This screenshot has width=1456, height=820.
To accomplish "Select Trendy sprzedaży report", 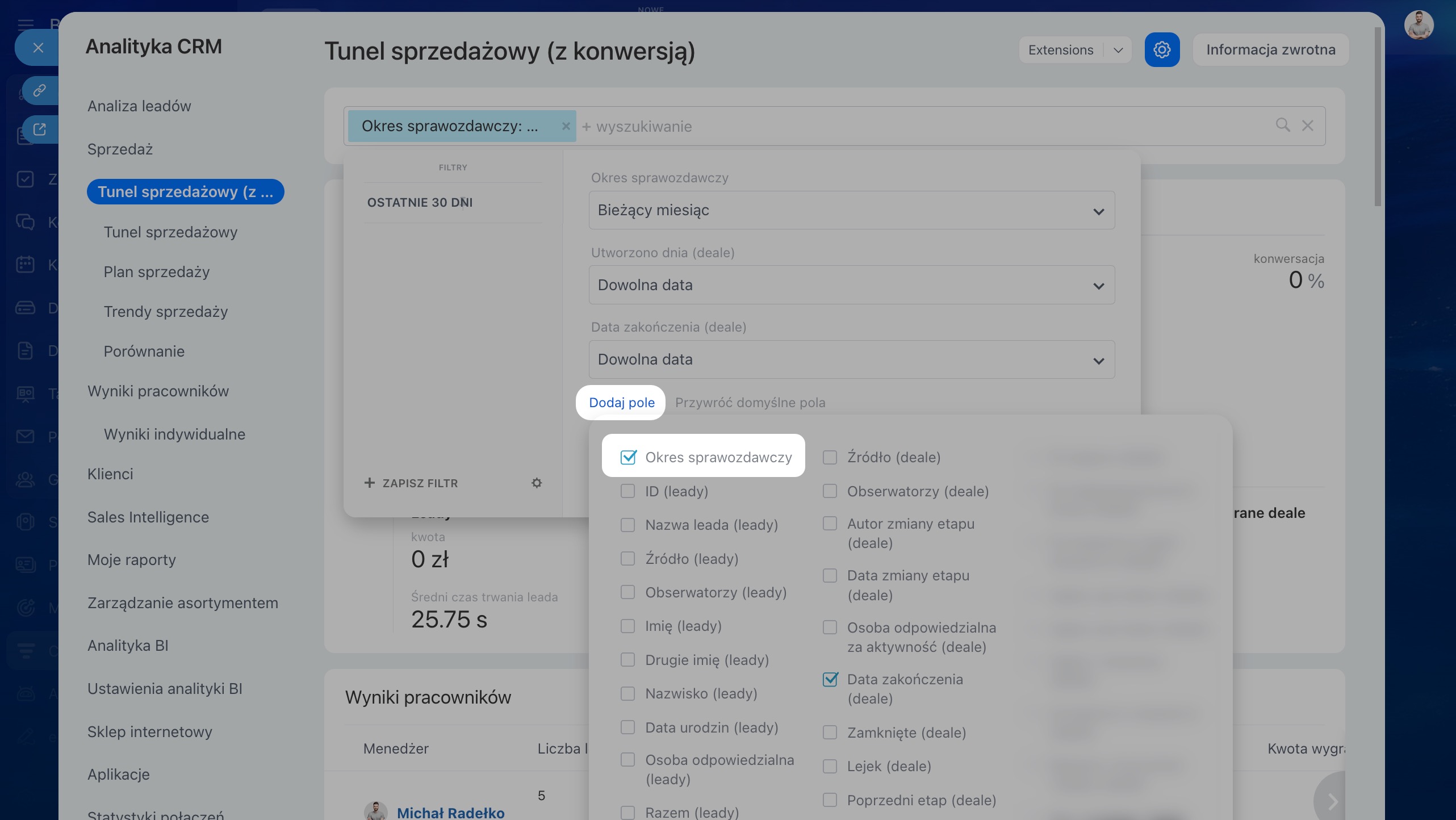I will click(x=165, y=312).
